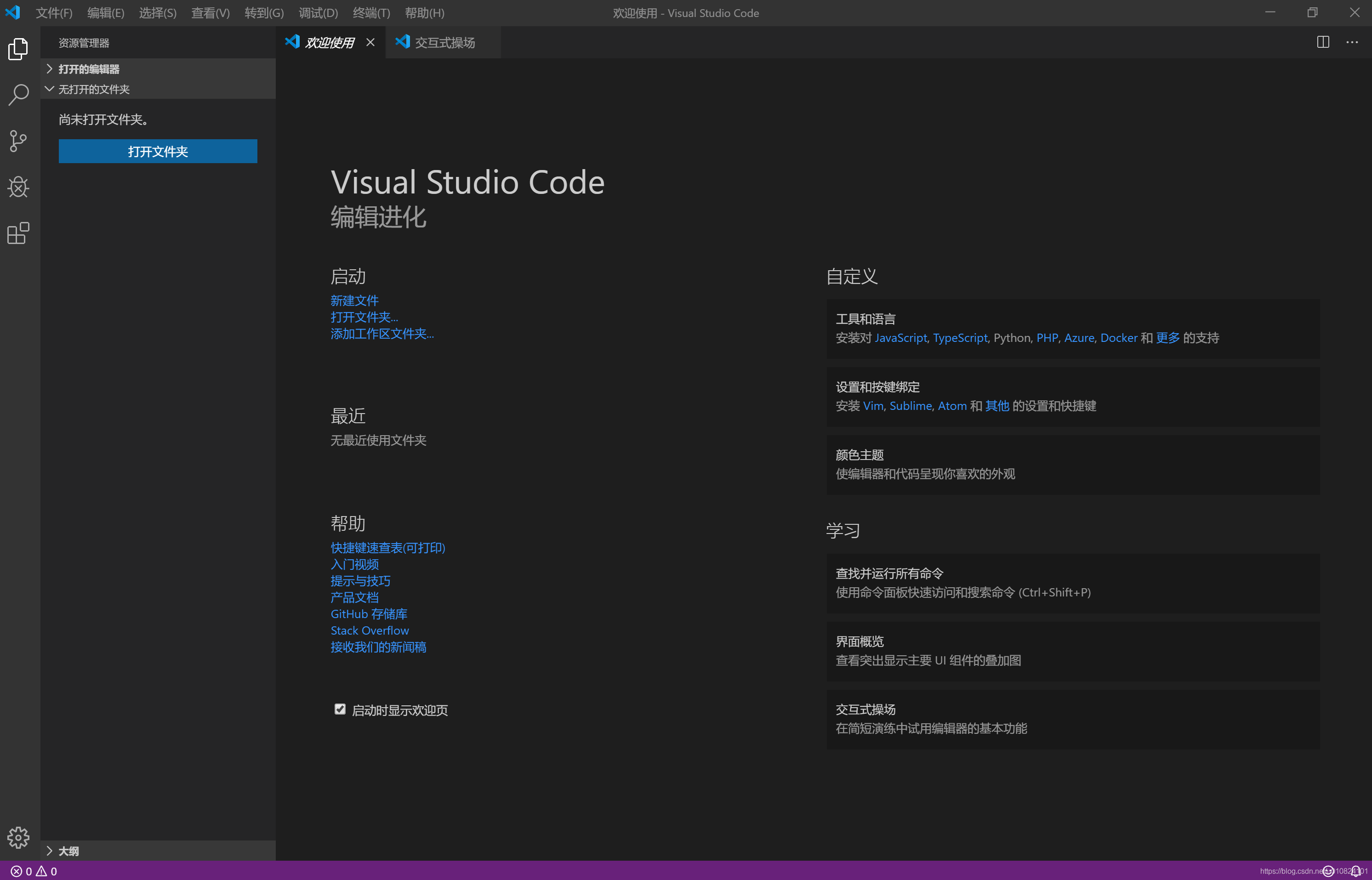The width and height of the screenshot is (1372, 880).
Task: Click the 工具和语言 card heading
Action: pyautogui.click(x=865, y=319)
